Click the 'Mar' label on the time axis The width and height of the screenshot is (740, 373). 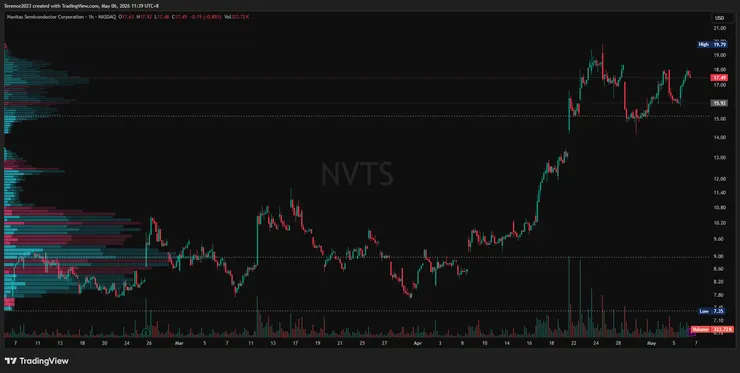178,343
